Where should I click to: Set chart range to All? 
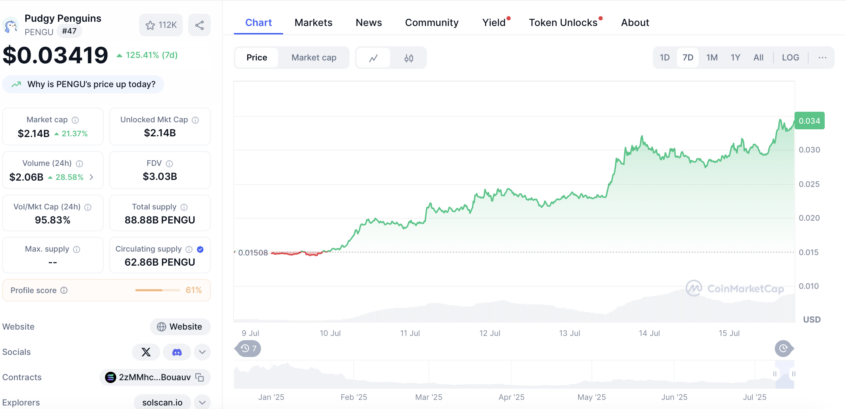(758, 57)
